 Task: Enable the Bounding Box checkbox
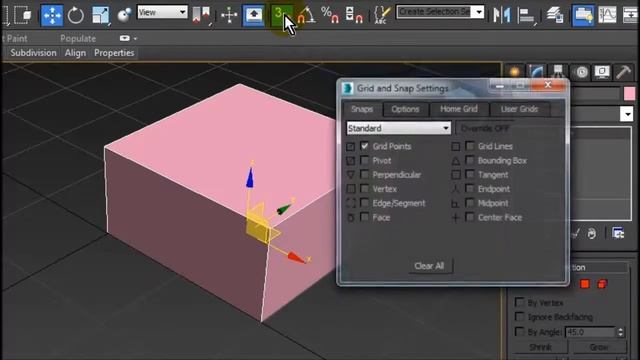(470, 160)
